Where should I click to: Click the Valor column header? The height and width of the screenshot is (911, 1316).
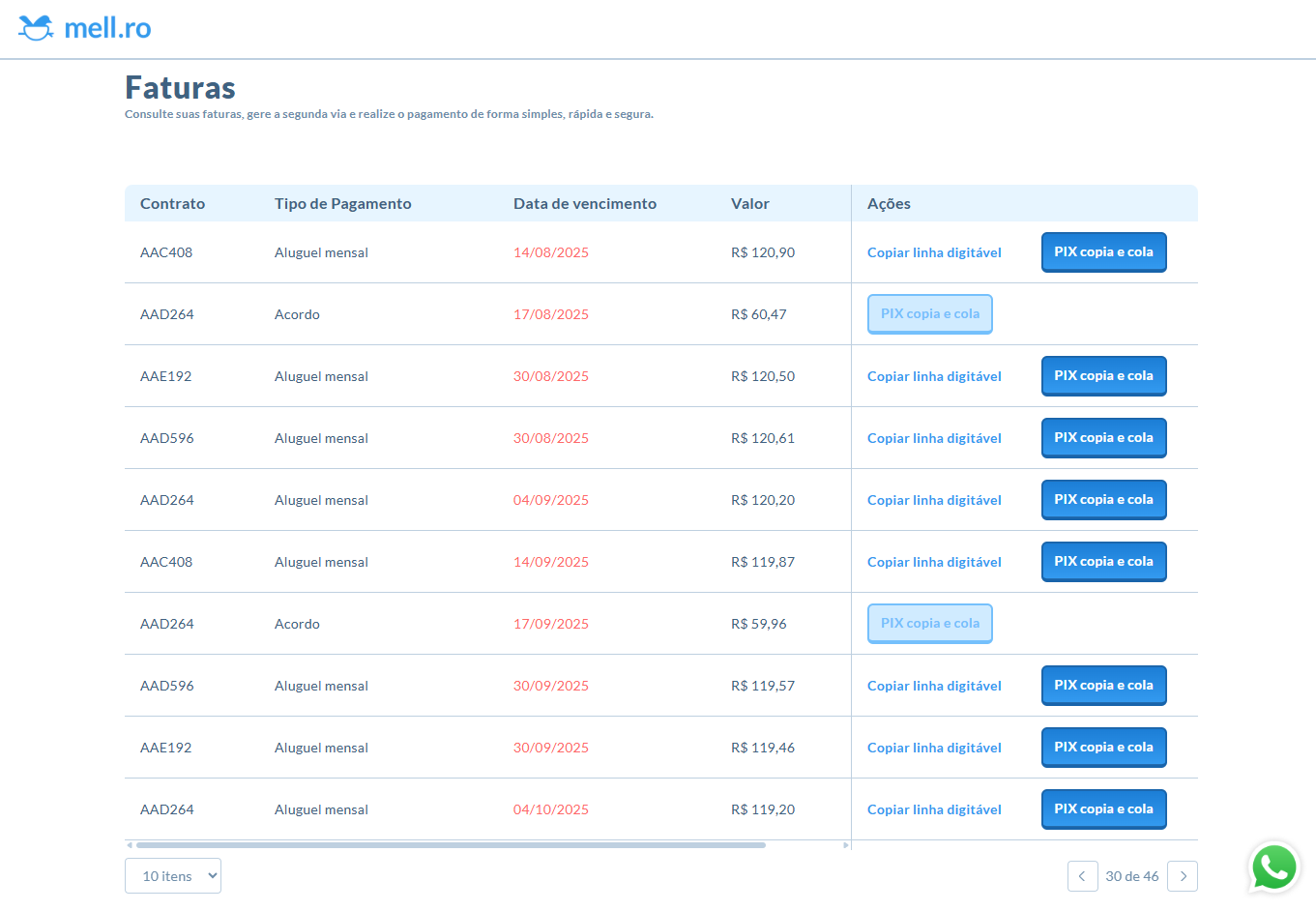click(x=750, y=204)
